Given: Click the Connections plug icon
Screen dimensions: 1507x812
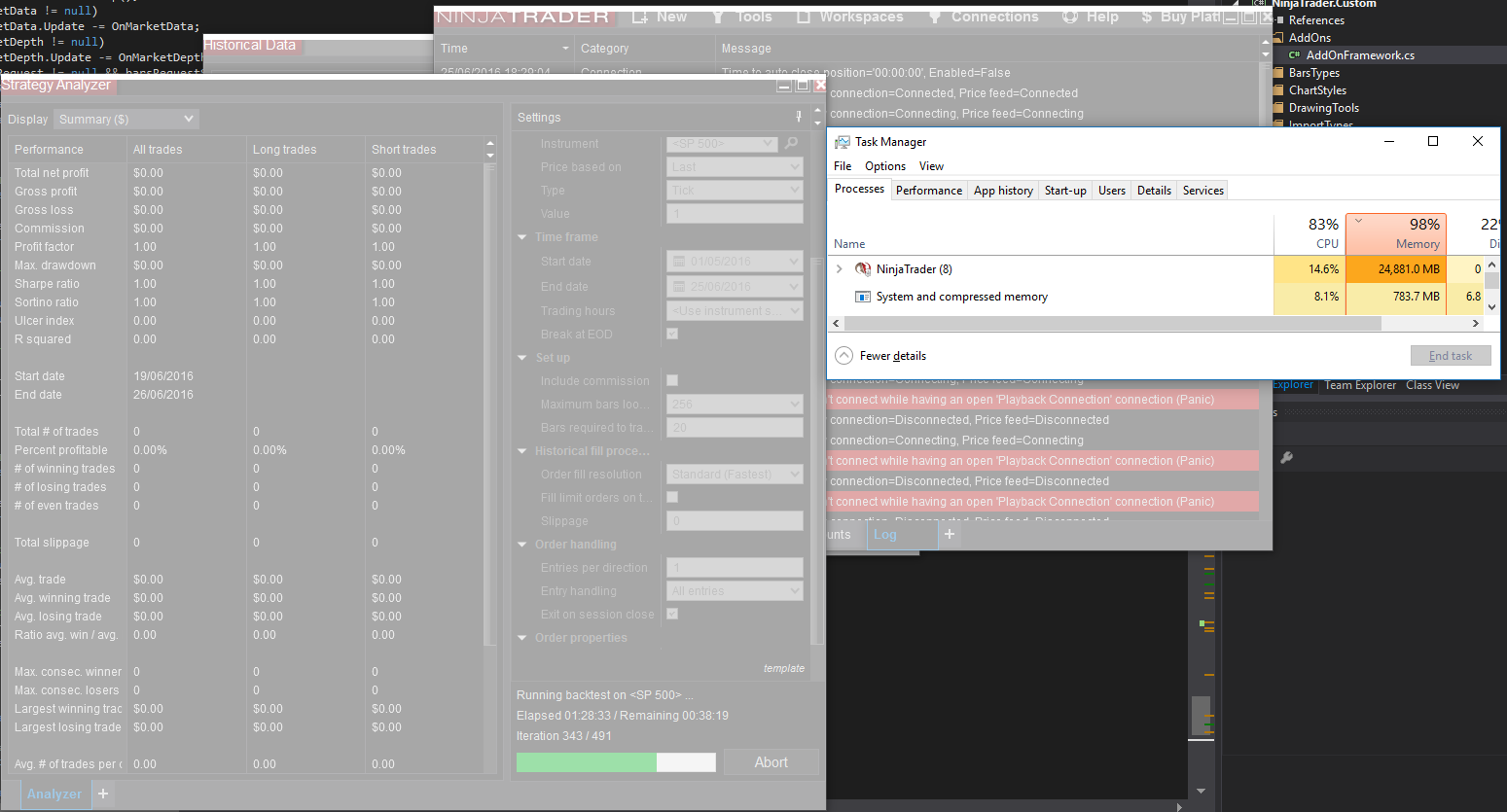Looking at the screenshot, I should [935, 17].
